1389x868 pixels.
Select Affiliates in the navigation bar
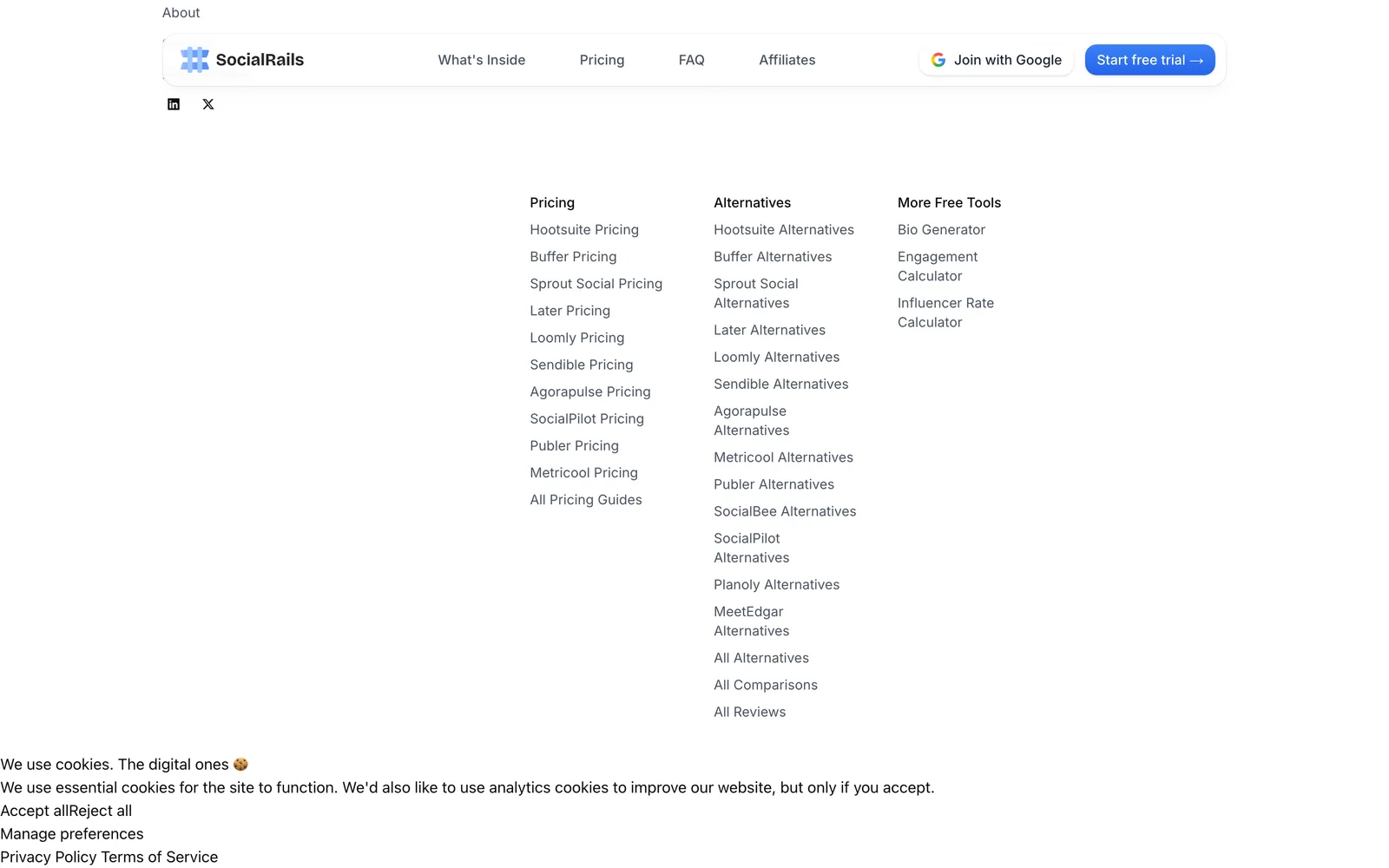787,60
